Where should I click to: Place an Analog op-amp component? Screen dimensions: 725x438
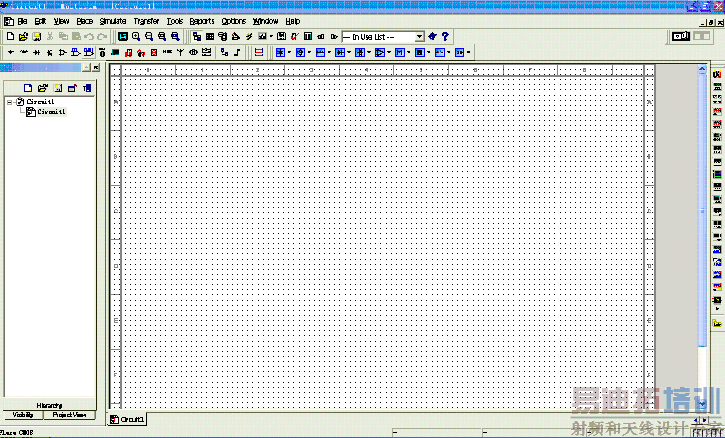tap(62, 52)
